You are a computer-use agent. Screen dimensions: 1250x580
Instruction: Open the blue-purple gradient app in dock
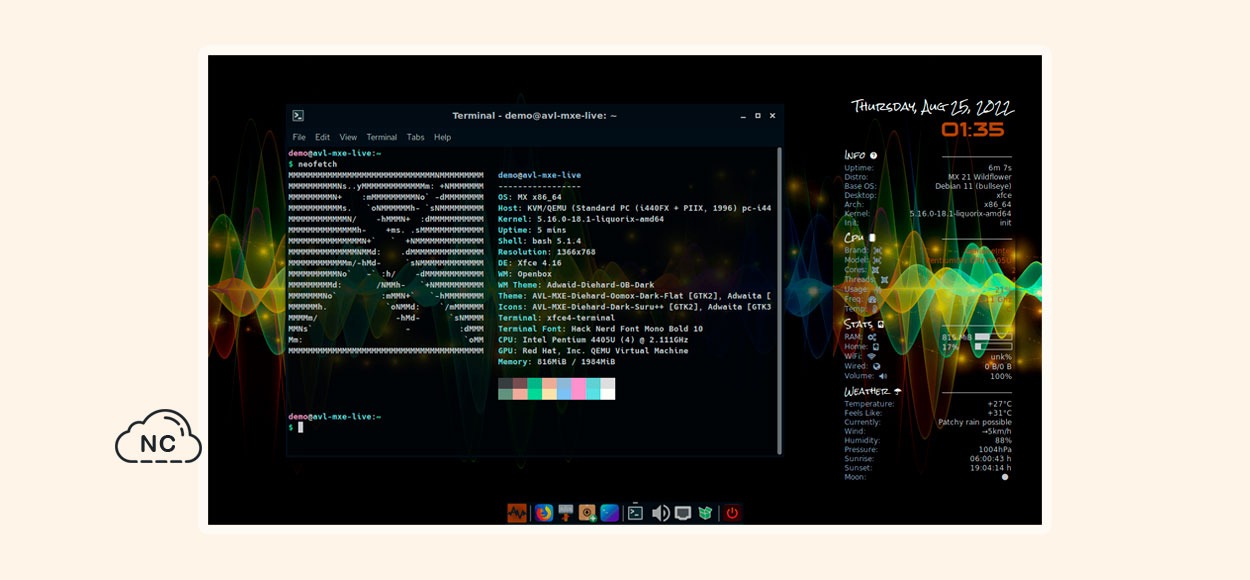click(x=609, y=513)
